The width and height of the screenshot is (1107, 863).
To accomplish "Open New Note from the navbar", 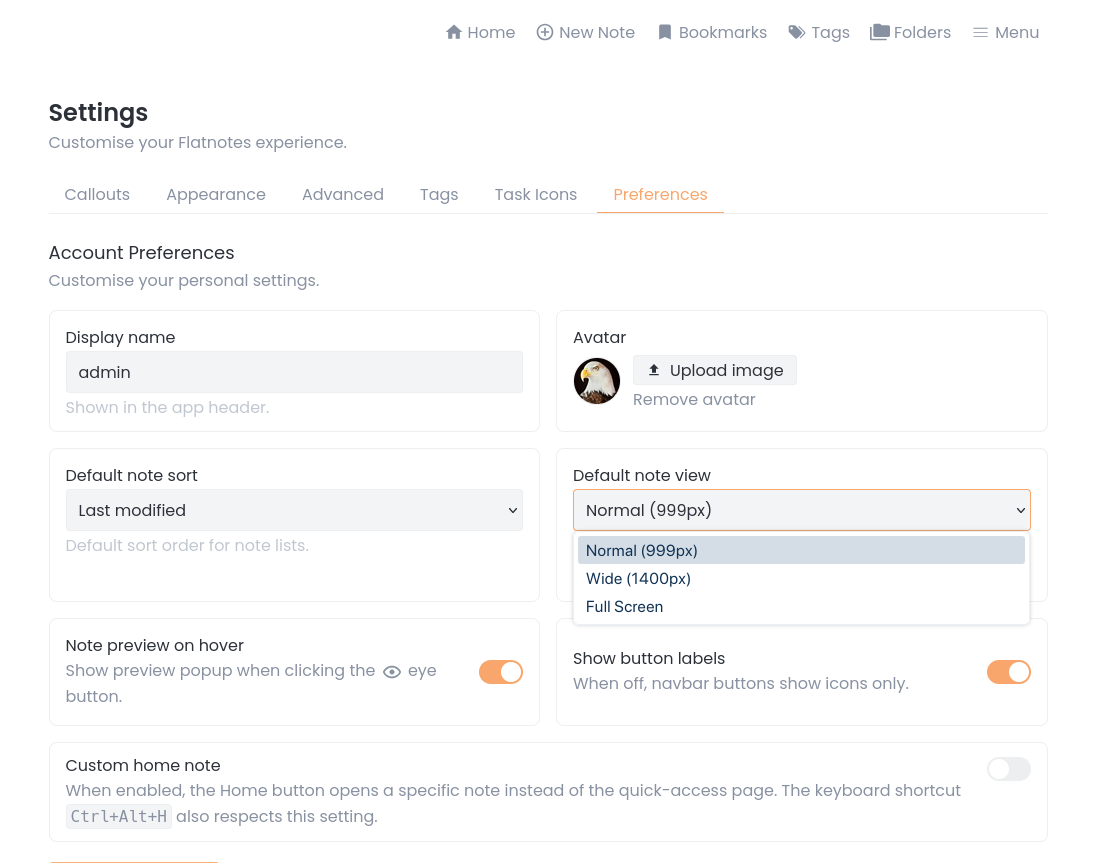I will [x=585, y=32].
